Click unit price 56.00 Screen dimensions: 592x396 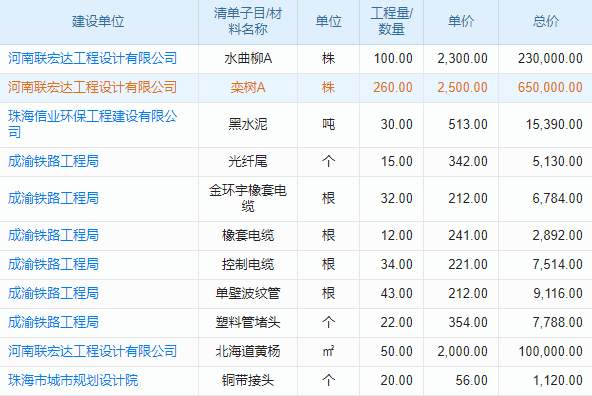click(471, 380)
